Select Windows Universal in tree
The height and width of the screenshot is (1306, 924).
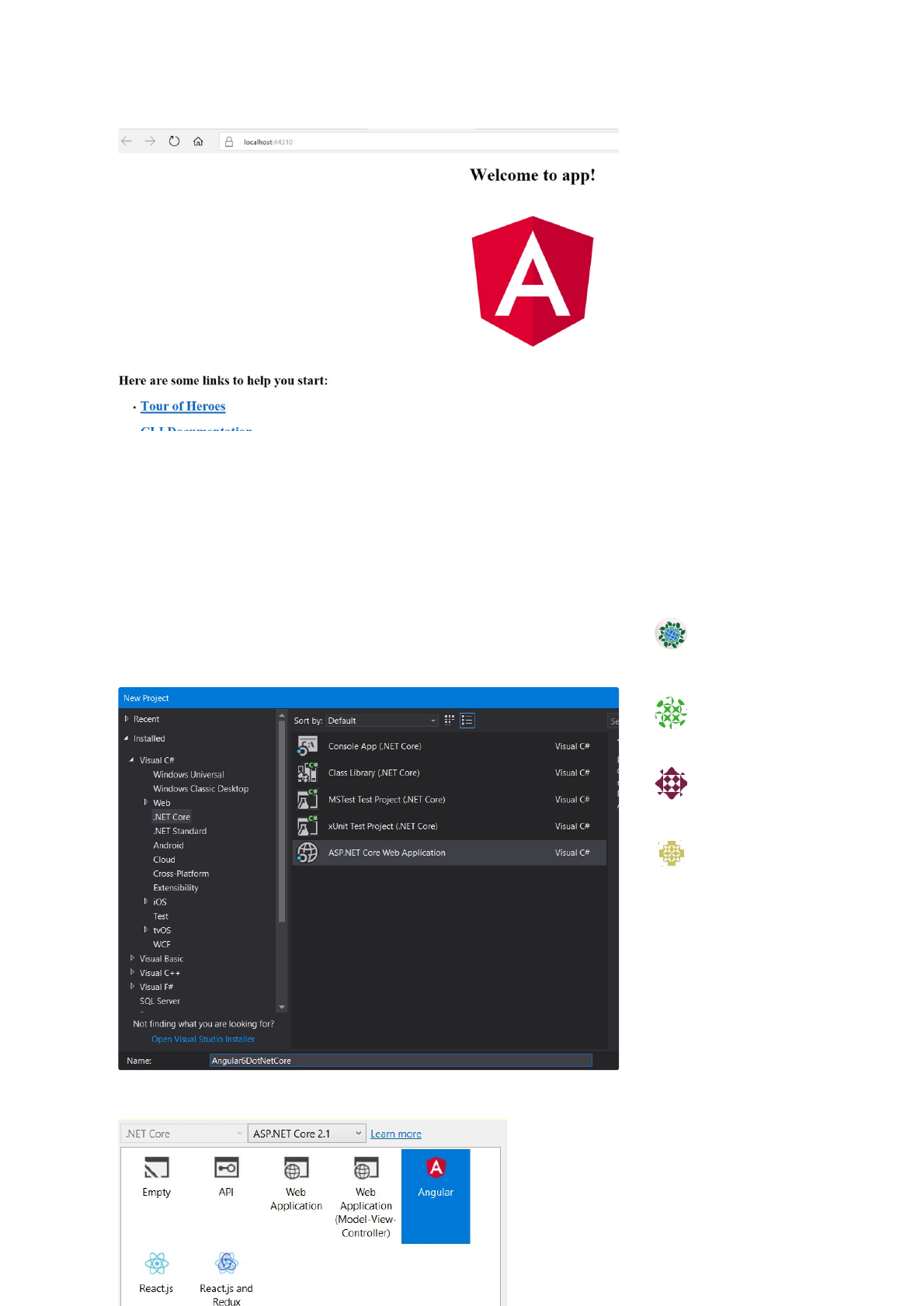[x=189, y=774]
